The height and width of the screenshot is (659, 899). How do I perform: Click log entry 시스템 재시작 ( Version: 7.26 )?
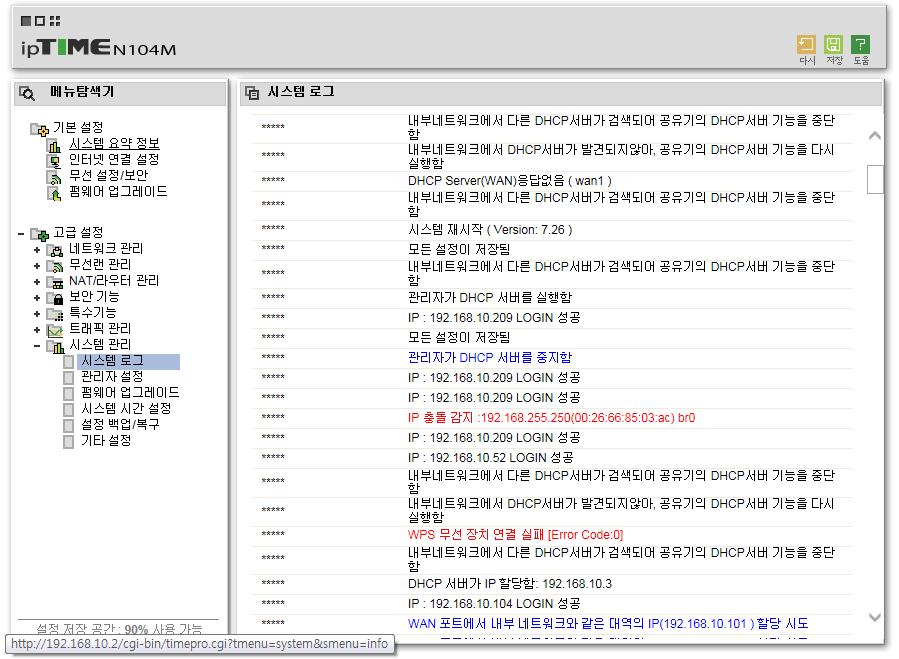[x=490, y=230]
